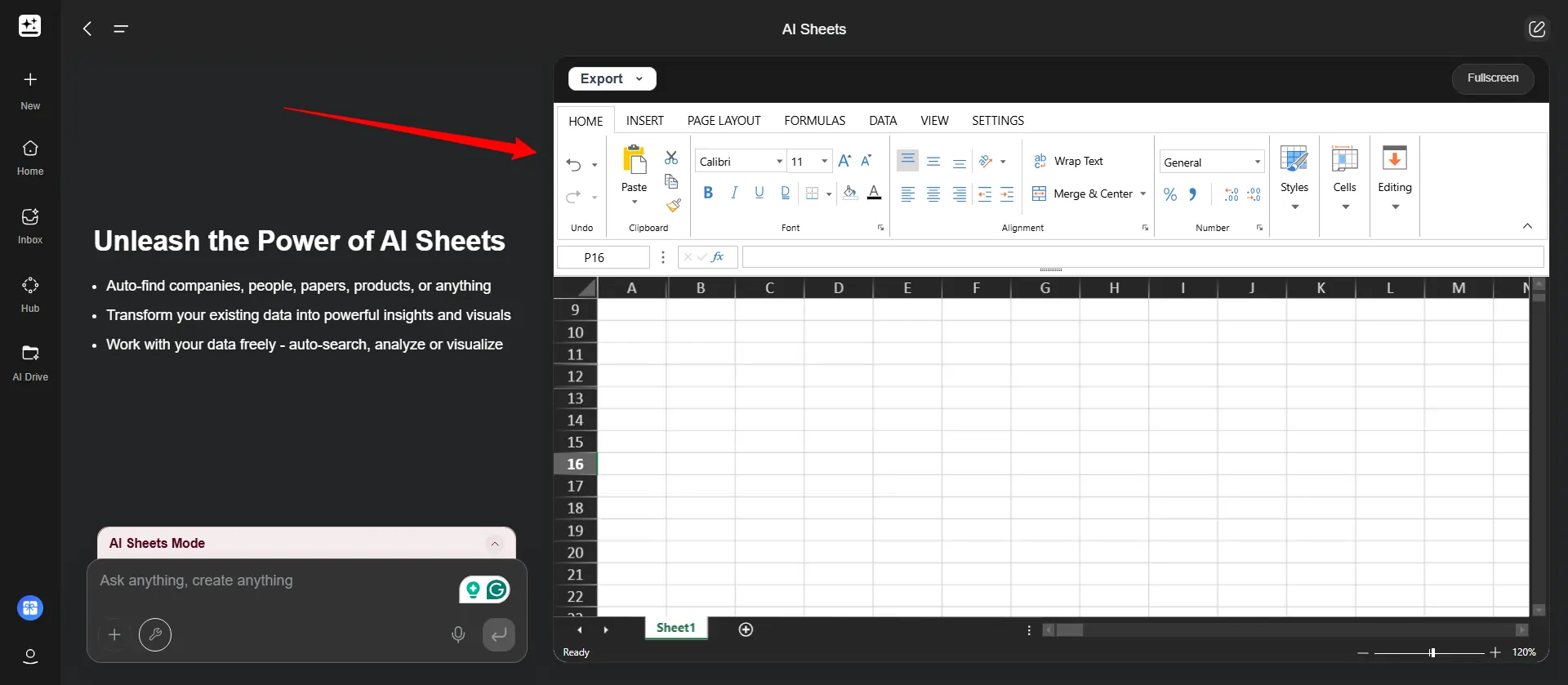
Task: Toggle Bottom Align in Alignment group
Action: click(960, 162)
